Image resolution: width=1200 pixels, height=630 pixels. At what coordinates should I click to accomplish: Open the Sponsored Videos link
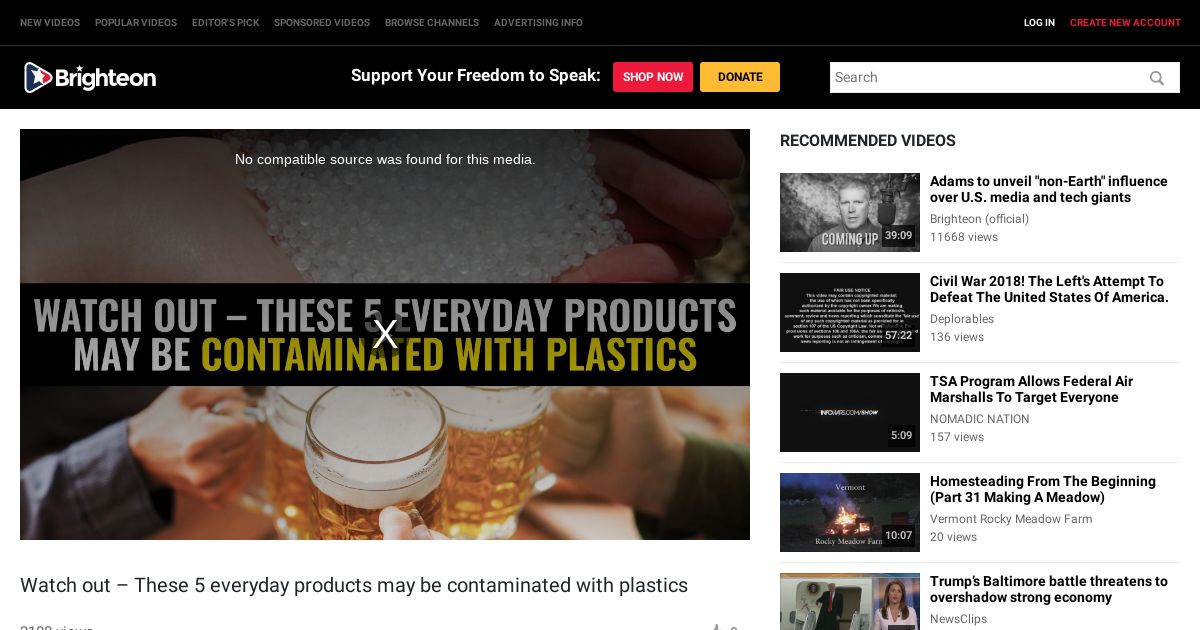pyautogui.click(x=322, y=23)
